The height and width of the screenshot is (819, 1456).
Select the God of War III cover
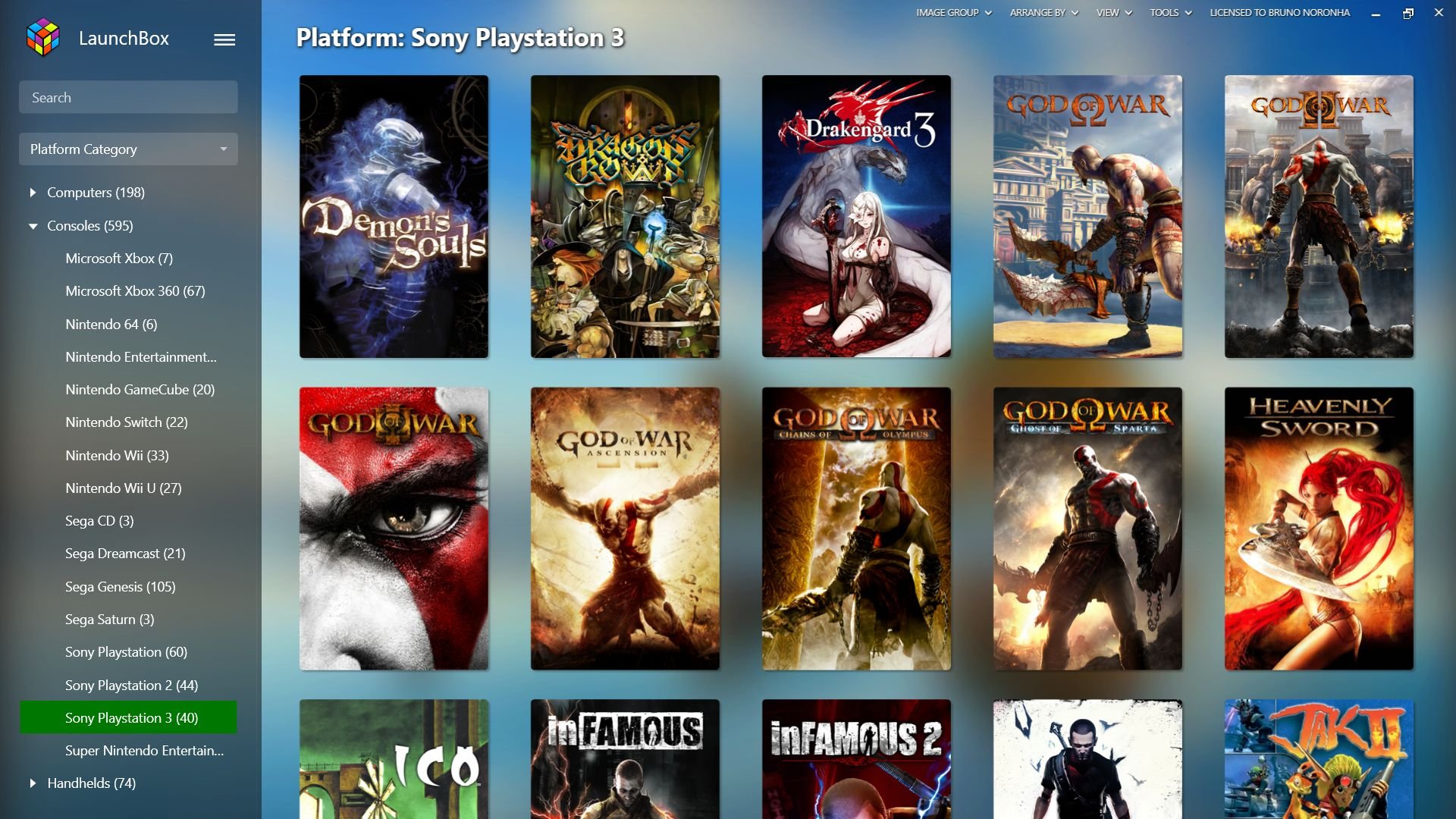394,529
